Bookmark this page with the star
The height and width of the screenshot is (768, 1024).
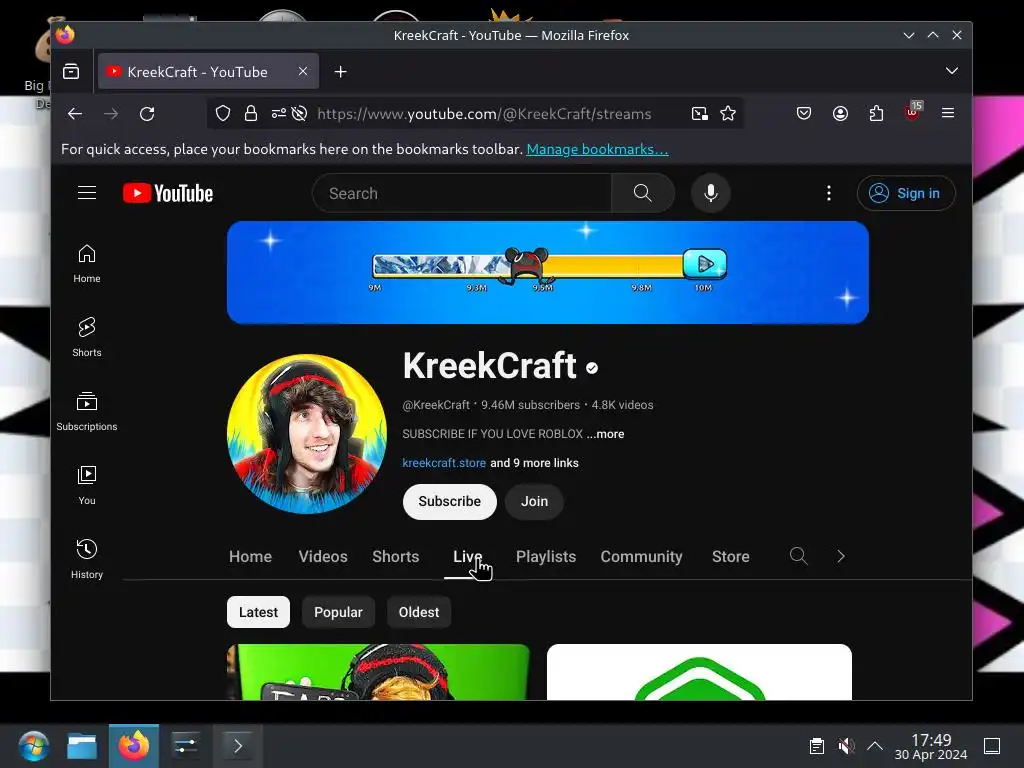[728, 114]
